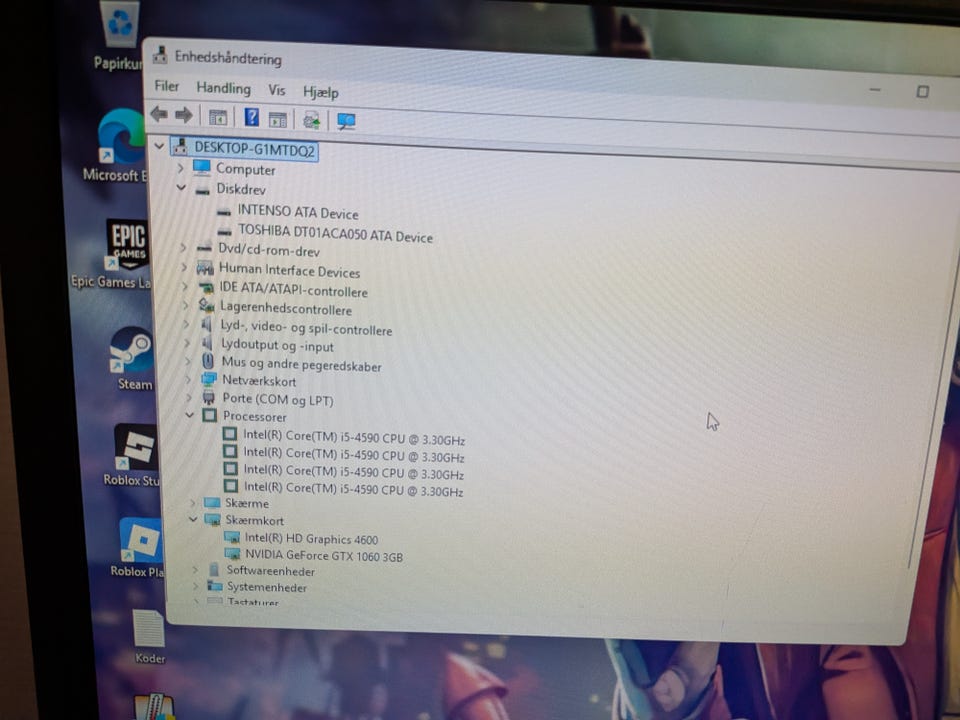Expand the Softwareenheder category
This screenshot has width=960, height=720.
(195, 569)
